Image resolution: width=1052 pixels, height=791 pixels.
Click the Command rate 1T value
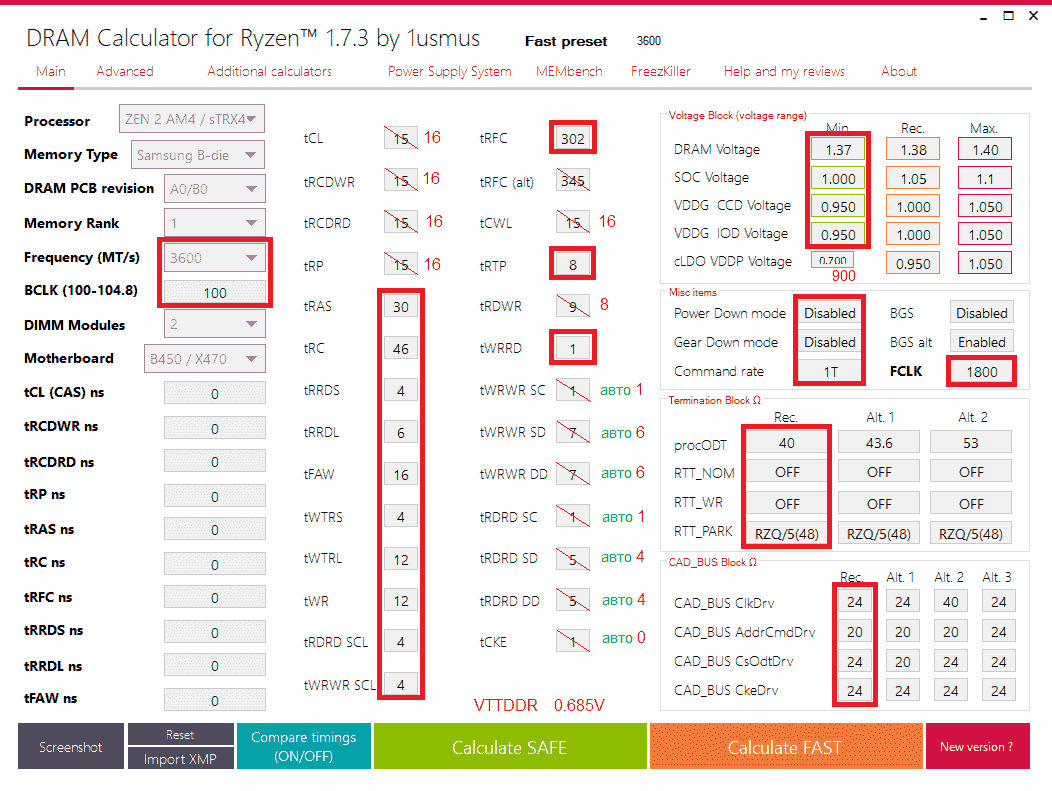830,371
